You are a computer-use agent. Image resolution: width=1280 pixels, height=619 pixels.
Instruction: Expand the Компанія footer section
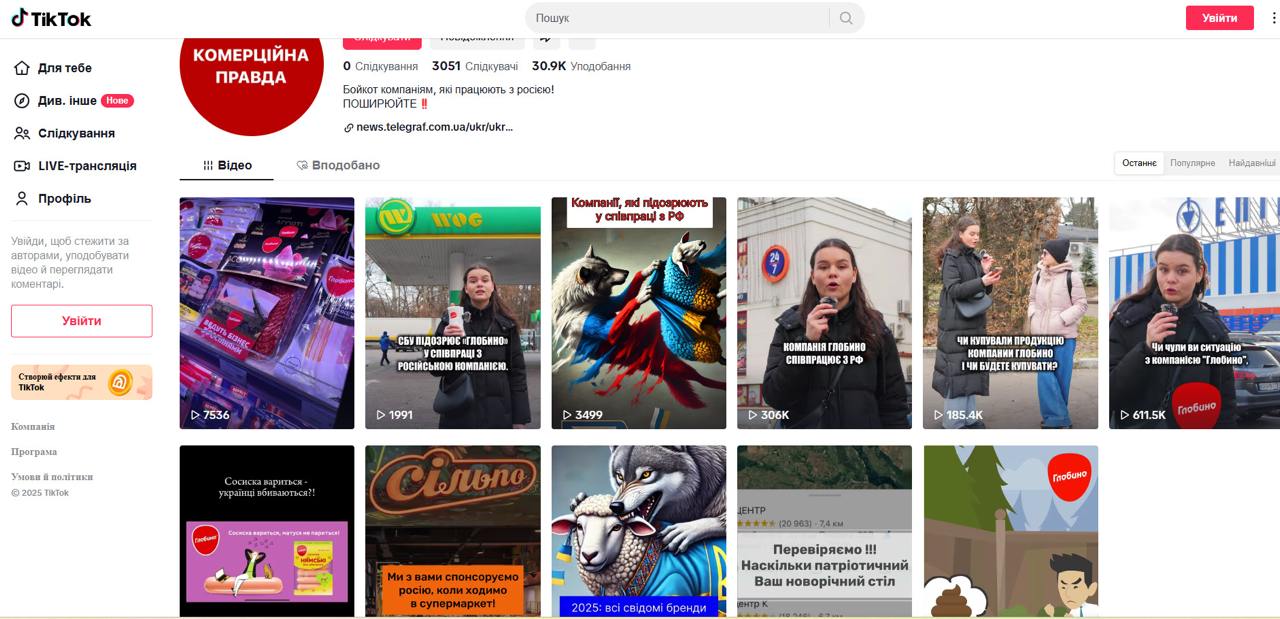click(33, 426)
